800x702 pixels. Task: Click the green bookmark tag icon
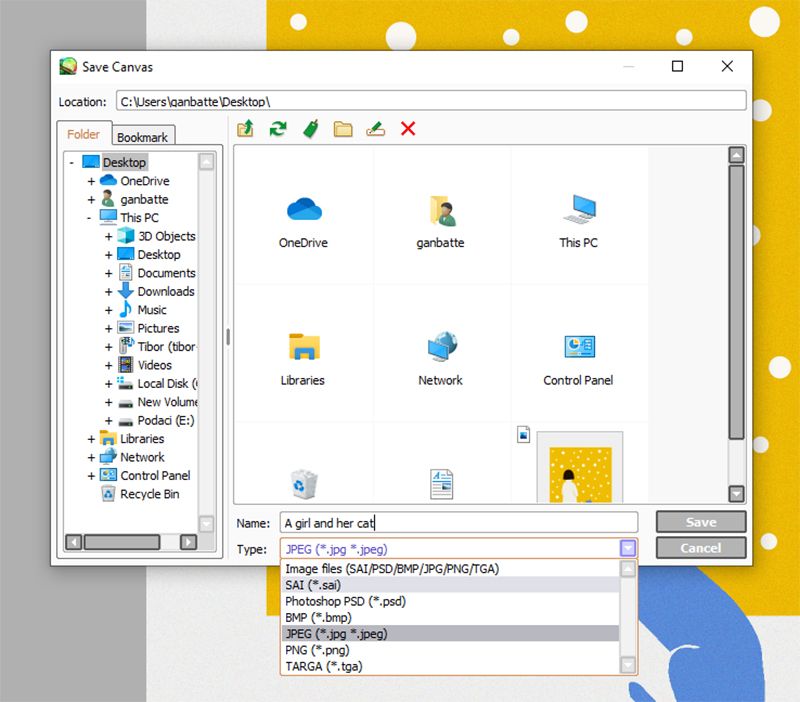pyautogui.click(x=311, y=129)
